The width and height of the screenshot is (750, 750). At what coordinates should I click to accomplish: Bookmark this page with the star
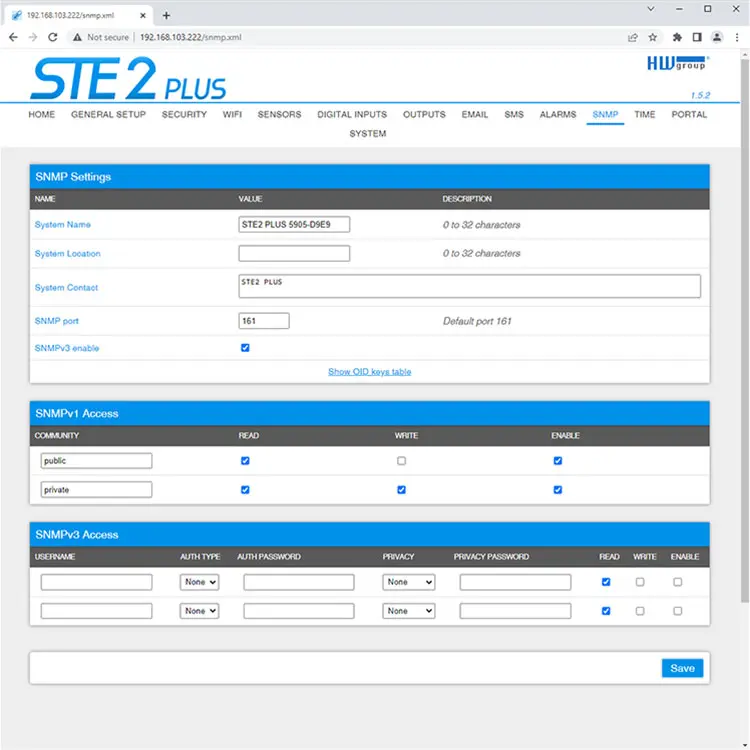[652, 37]
